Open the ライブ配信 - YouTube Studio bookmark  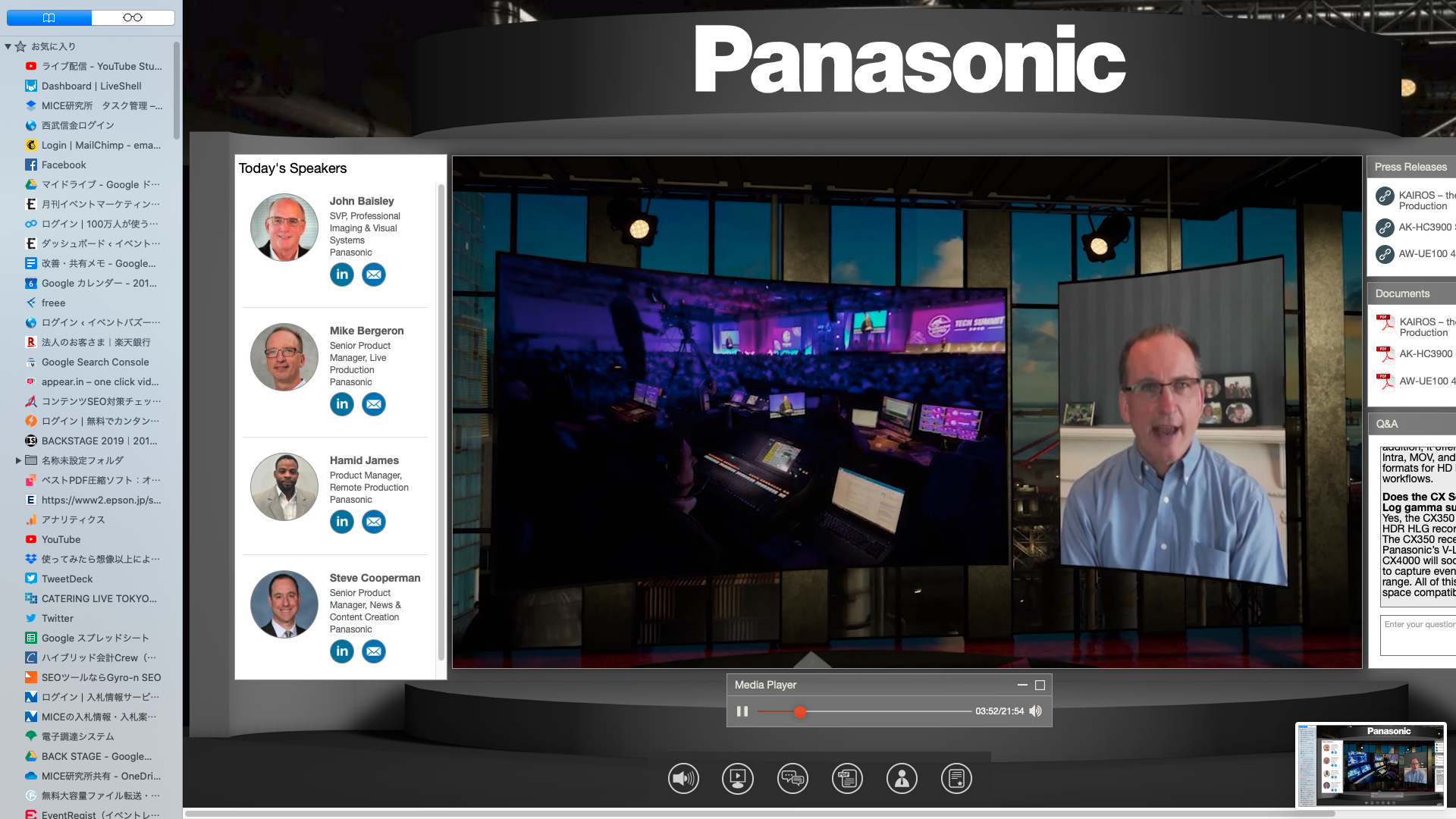(93, 67)
